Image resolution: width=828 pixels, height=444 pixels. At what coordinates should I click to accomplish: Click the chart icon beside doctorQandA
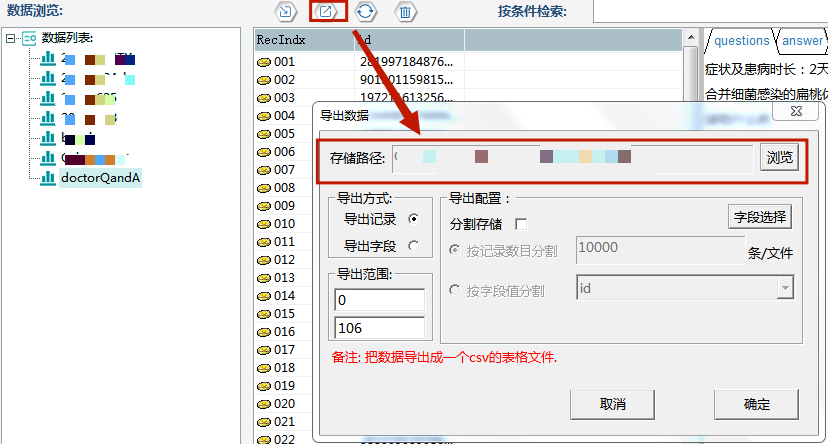coord(48,178)
